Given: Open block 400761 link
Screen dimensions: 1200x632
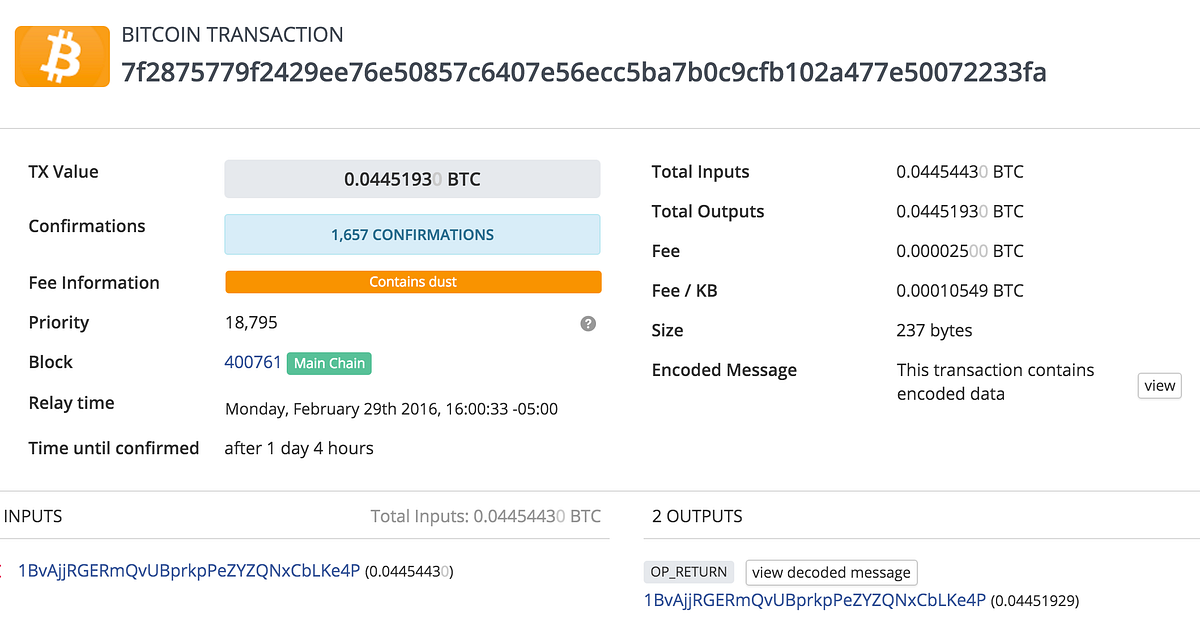Looking at the screenshot, I should point(253,362).
